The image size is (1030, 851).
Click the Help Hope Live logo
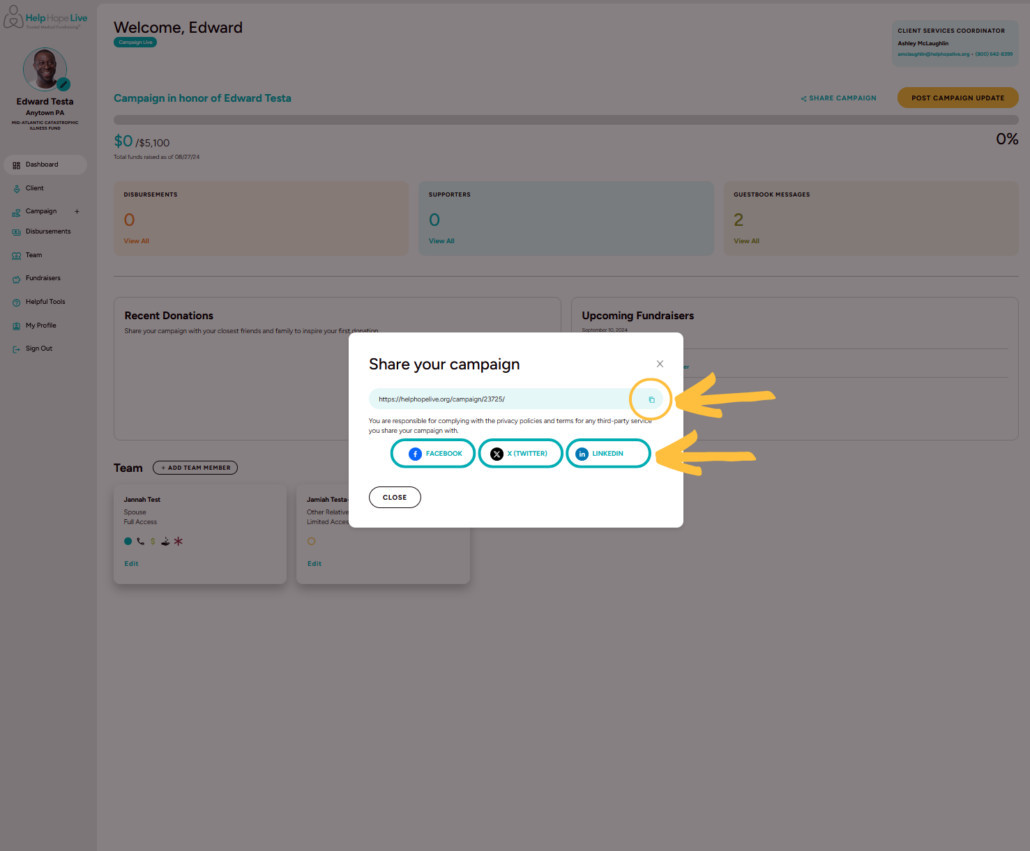(45, 18)
